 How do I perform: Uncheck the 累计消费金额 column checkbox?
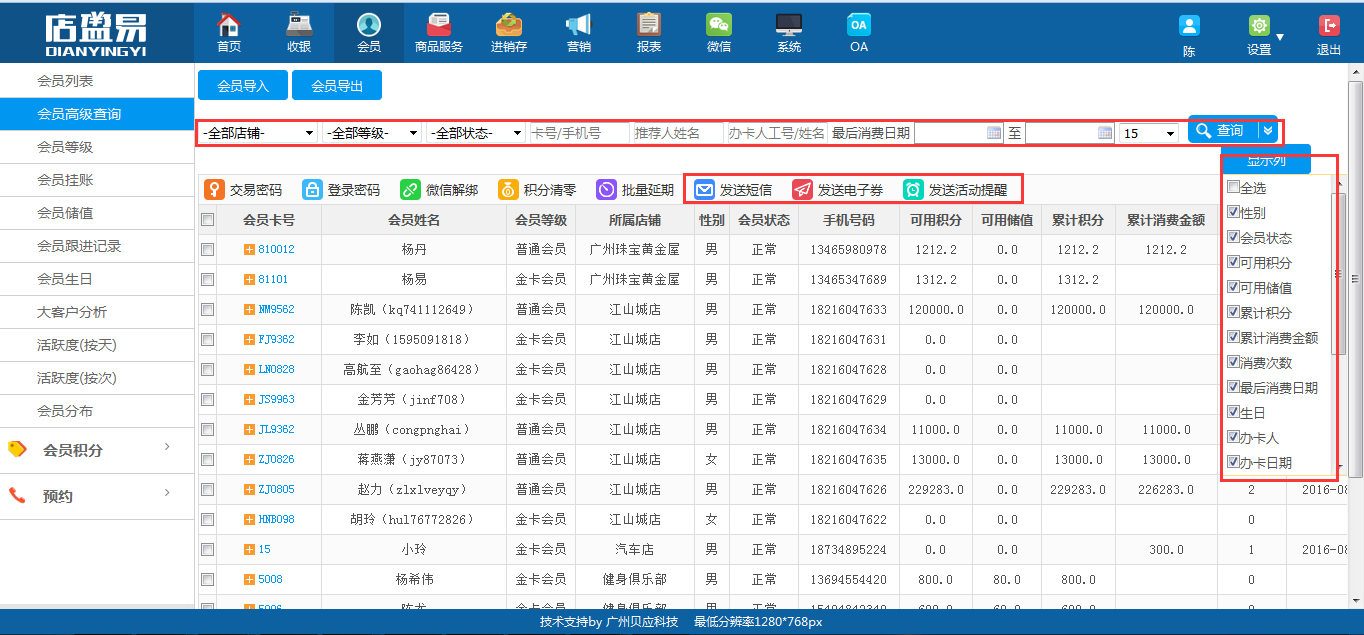tap(1233, 337)
